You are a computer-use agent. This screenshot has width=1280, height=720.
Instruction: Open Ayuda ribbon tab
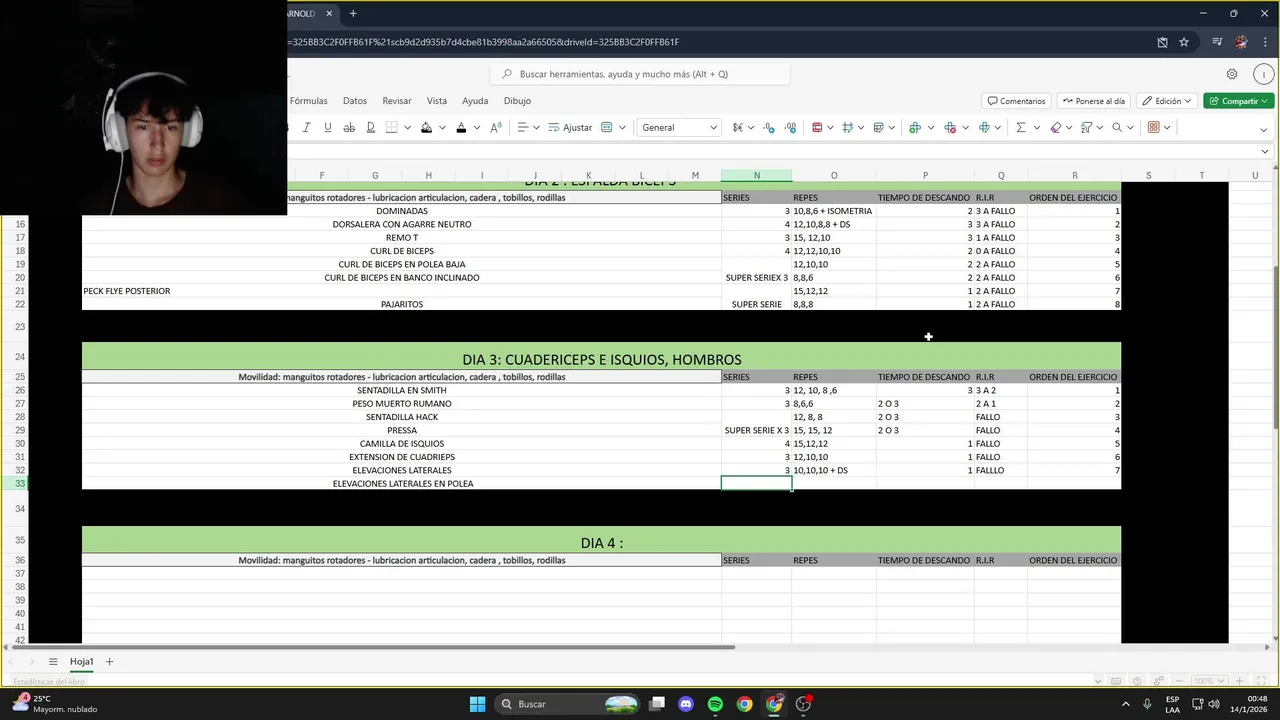475,101
